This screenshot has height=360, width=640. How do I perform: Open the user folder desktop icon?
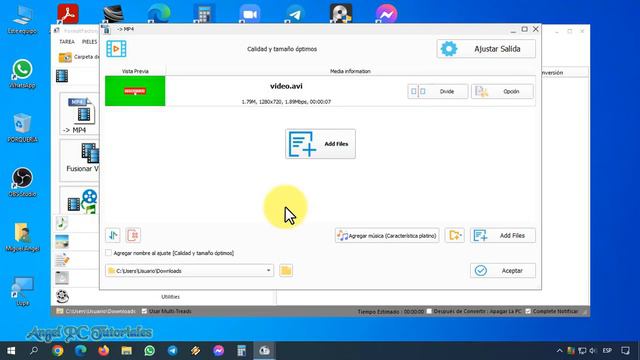pyautogui.click(x=22, y=237)
